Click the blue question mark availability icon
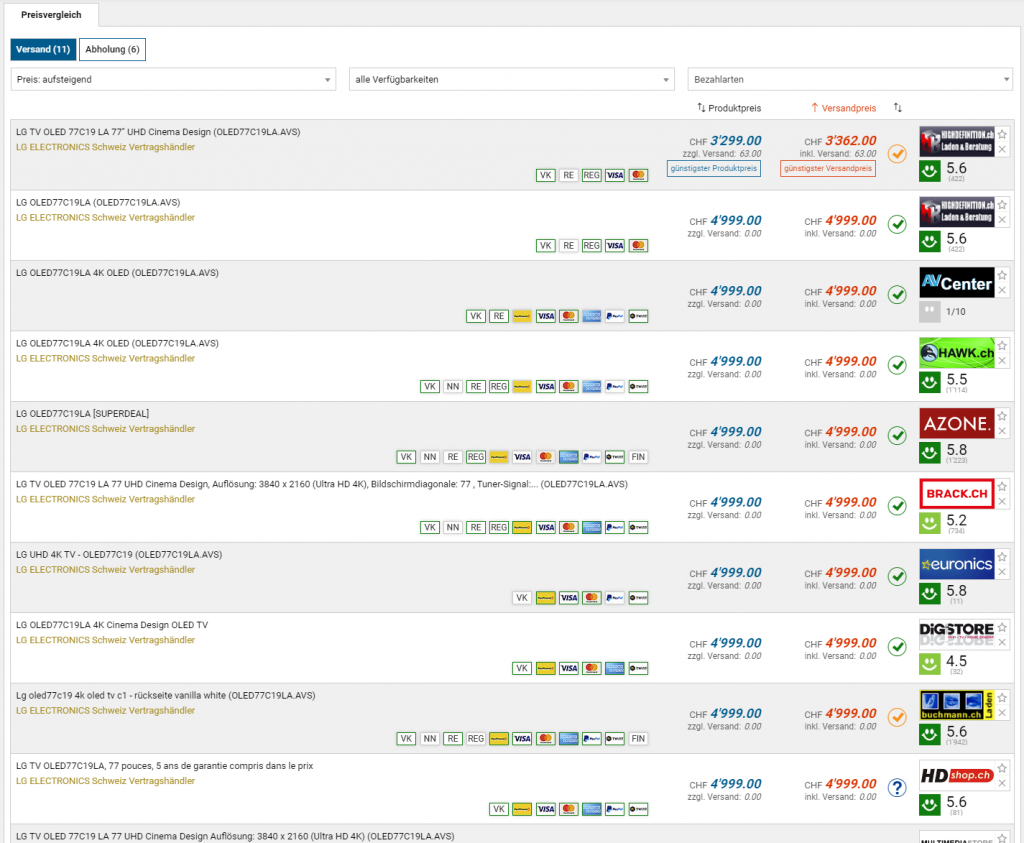 pyautogui.click(x=897, y=788)
